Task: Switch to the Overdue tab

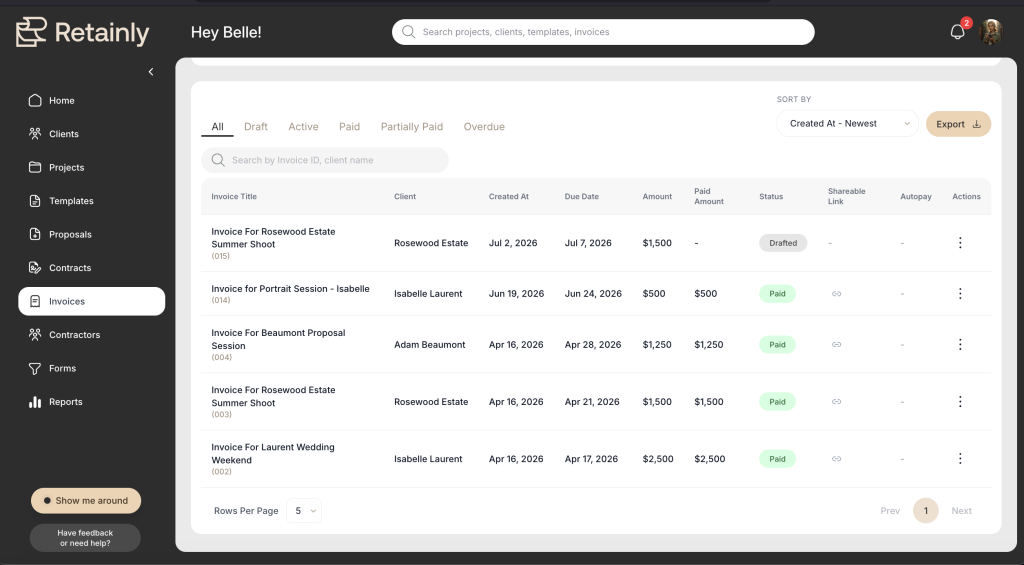Action: point(484,127)
